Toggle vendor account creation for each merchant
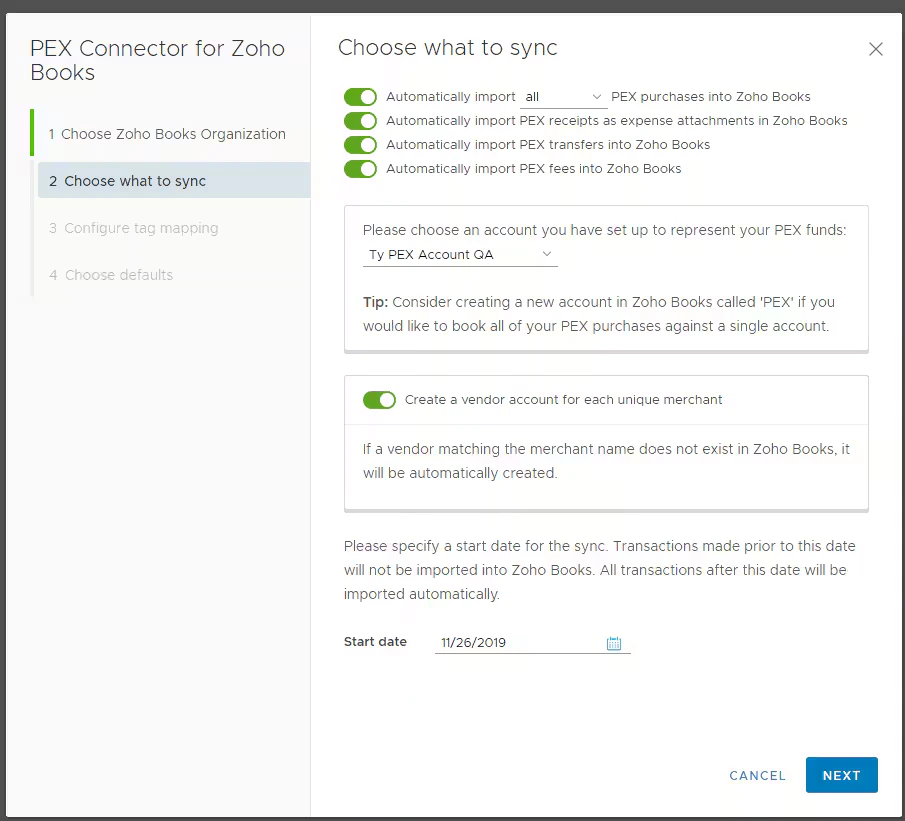 click(x=379, y=400)
